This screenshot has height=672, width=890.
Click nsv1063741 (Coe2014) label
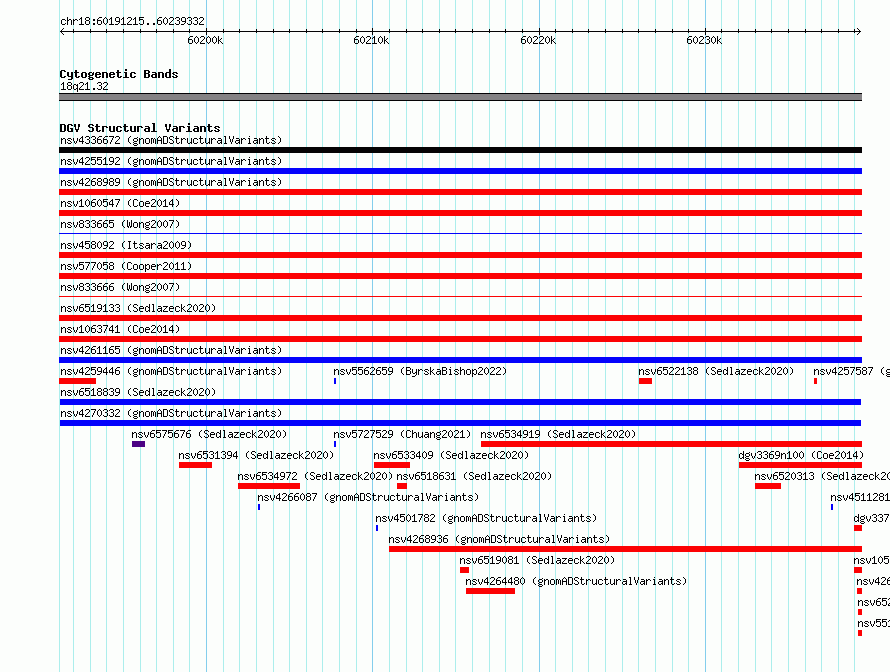click(120, 329)
